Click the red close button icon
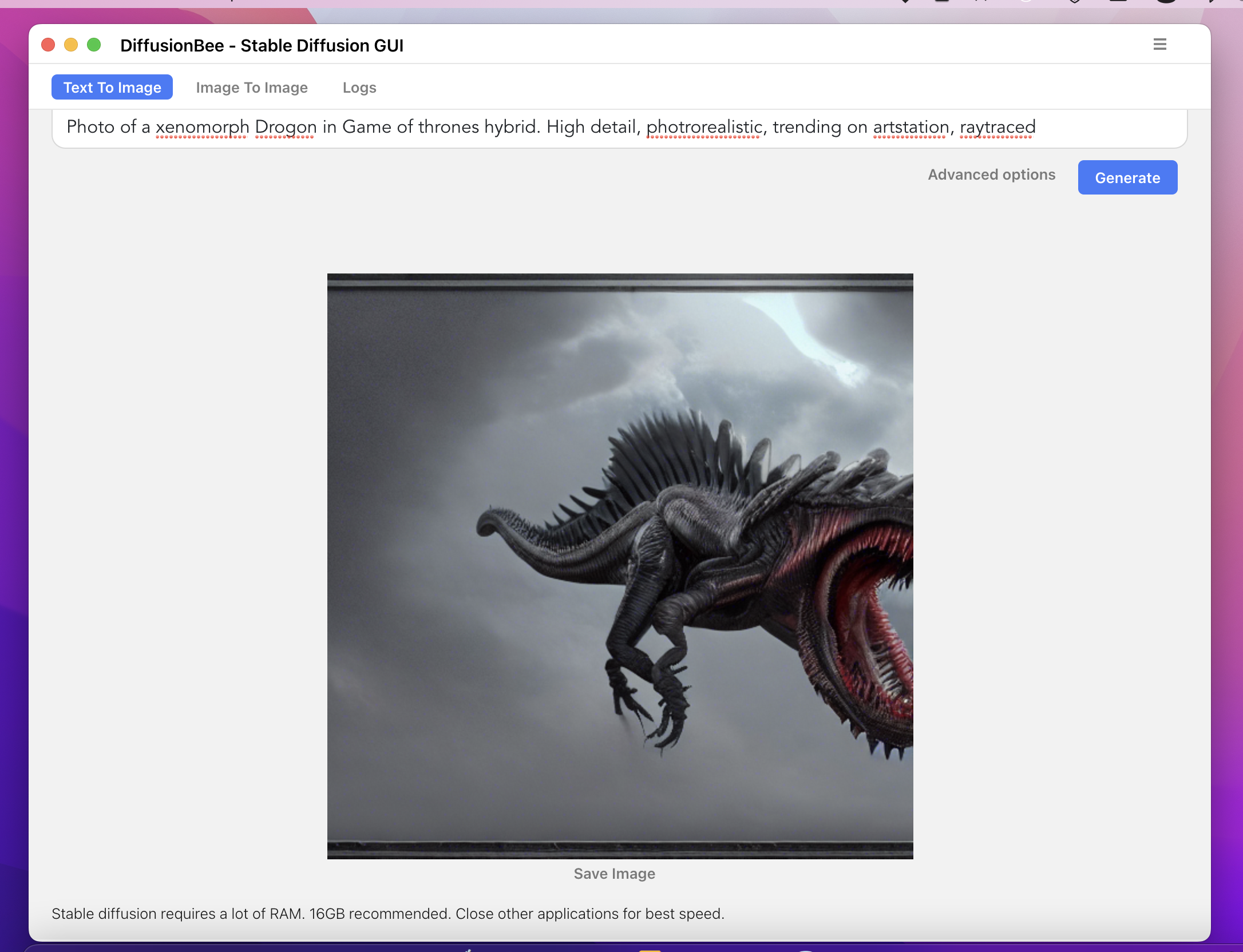1243x952 pixels. pos(47,44)
